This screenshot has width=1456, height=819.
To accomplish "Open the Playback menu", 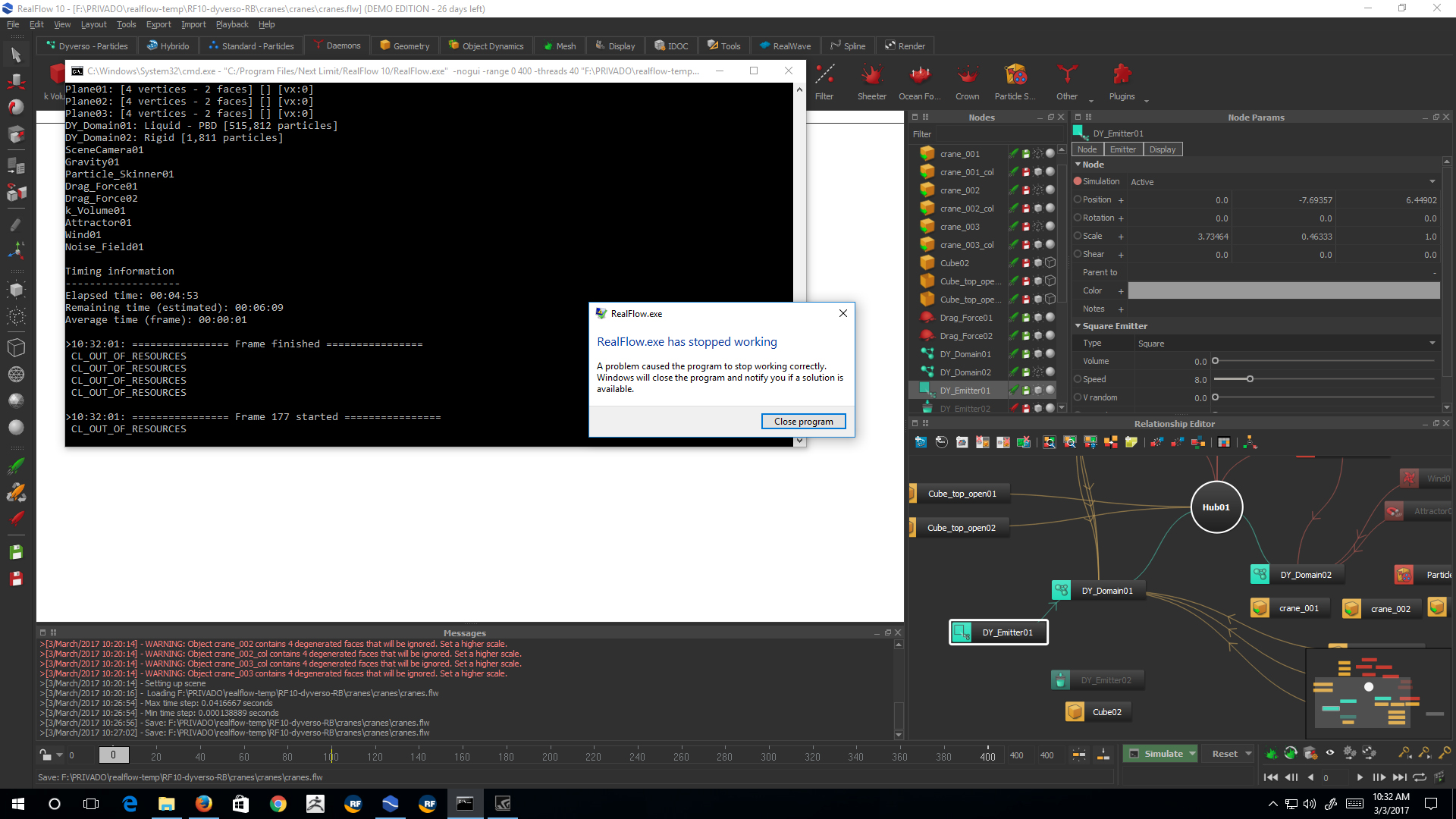I will (232, 24).
